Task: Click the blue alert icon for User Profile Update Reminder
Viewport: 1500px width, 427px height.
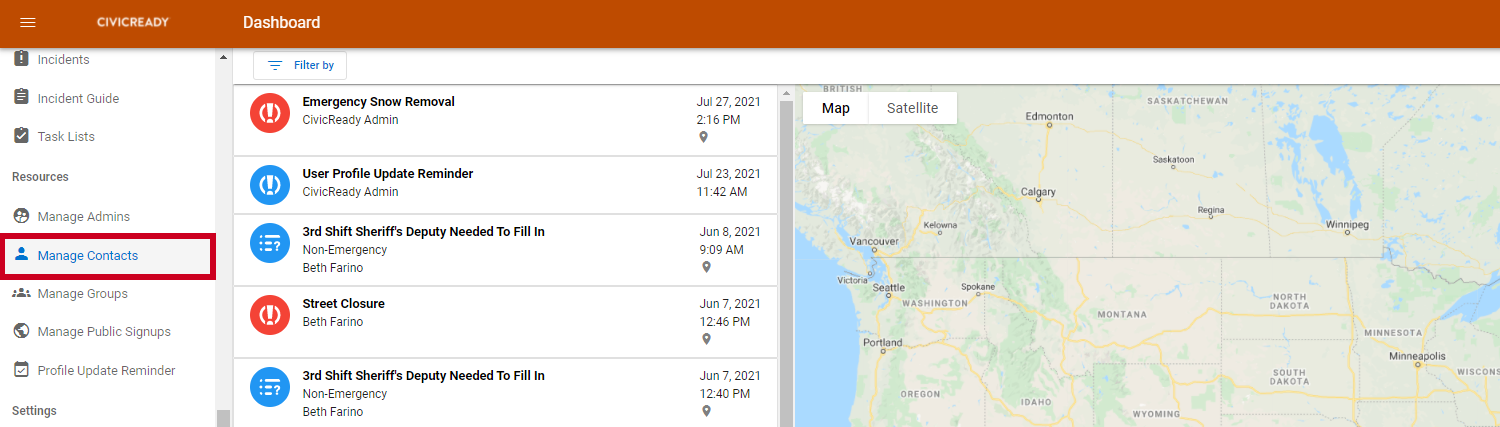Action: coord(269,184)
